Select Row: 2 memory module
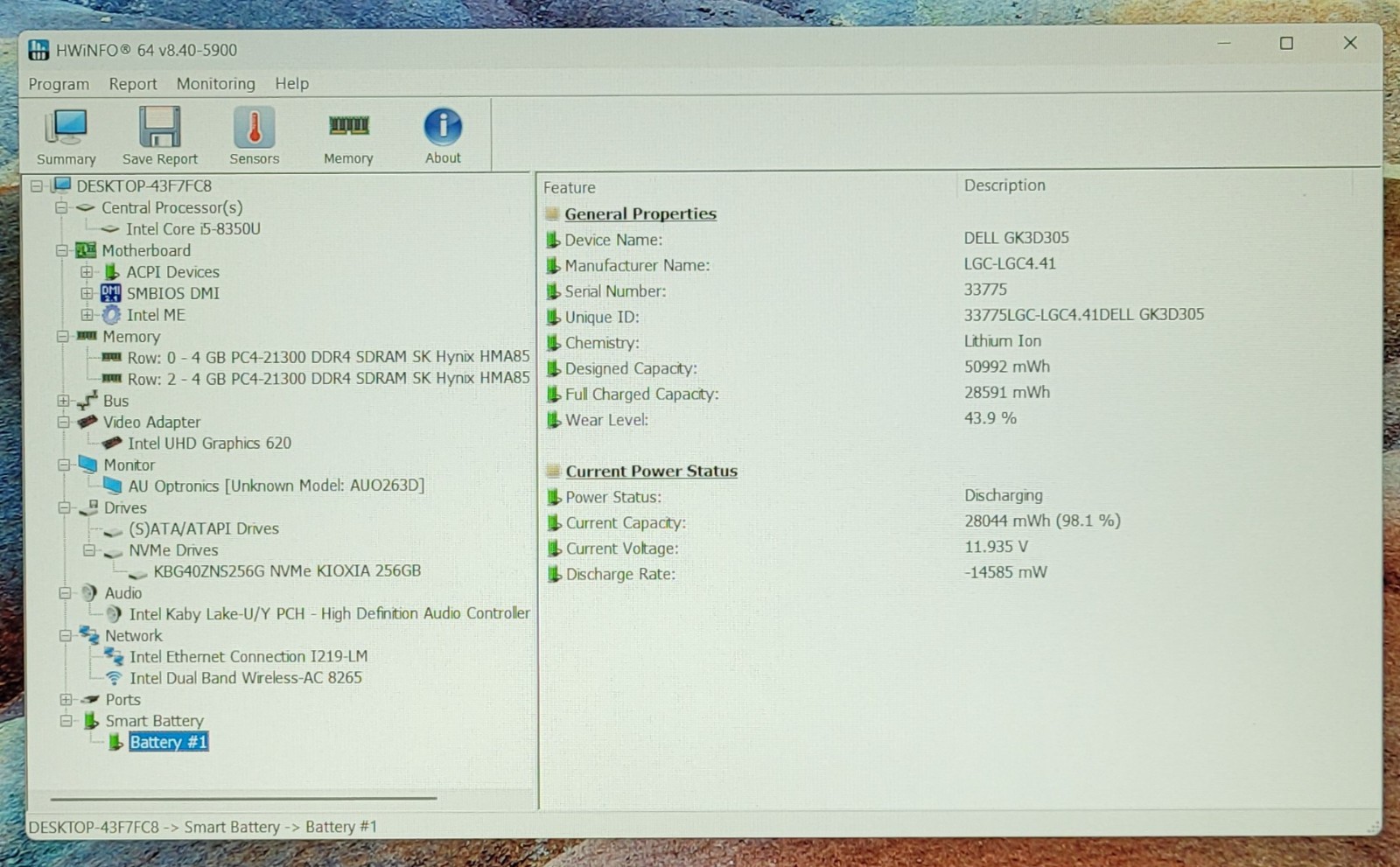Viewport: 1400px width, 867px height. click(x=328, y=379)
